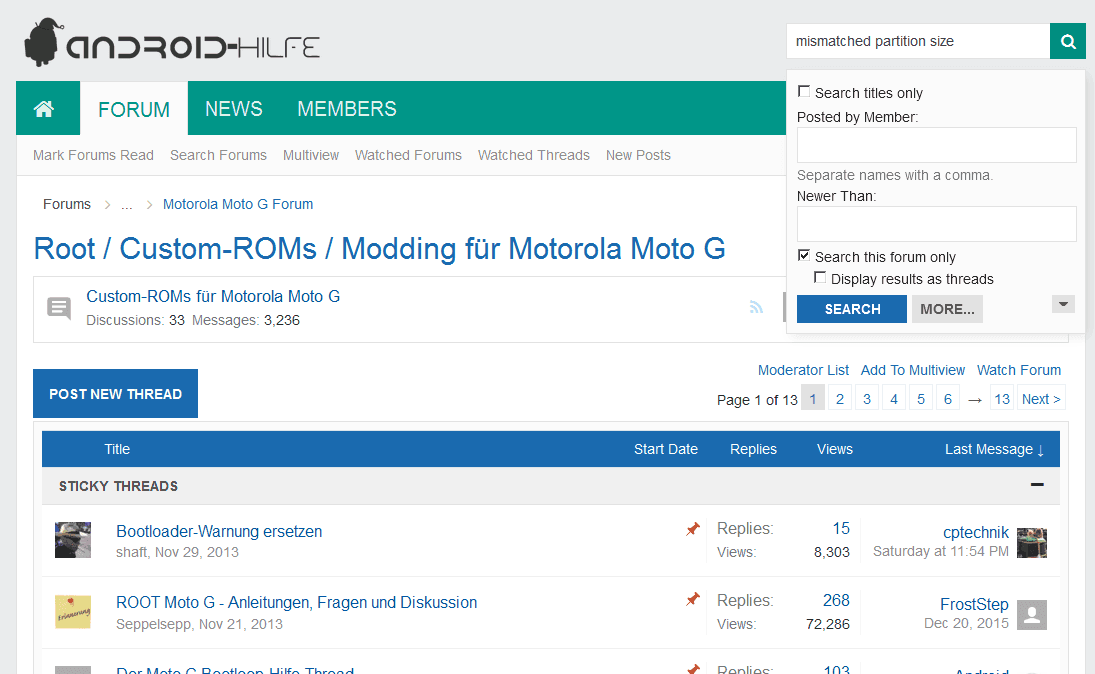Open 15 replies count link
The height and width of the screenshot is (674, 1095).
(x=841, y=529)
